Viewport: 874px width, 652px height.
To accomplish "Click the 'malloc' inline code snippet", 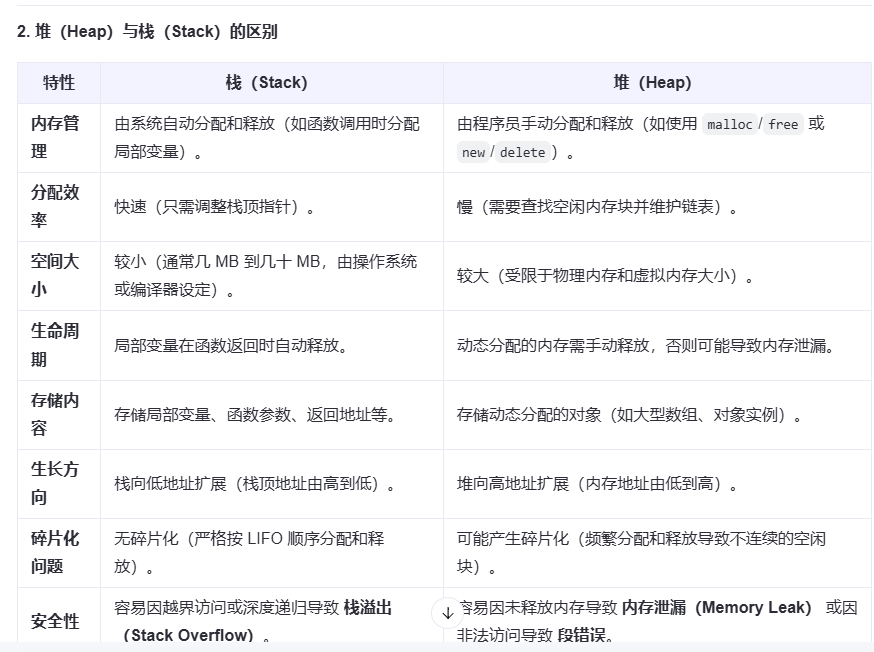I will click(730, 124).
